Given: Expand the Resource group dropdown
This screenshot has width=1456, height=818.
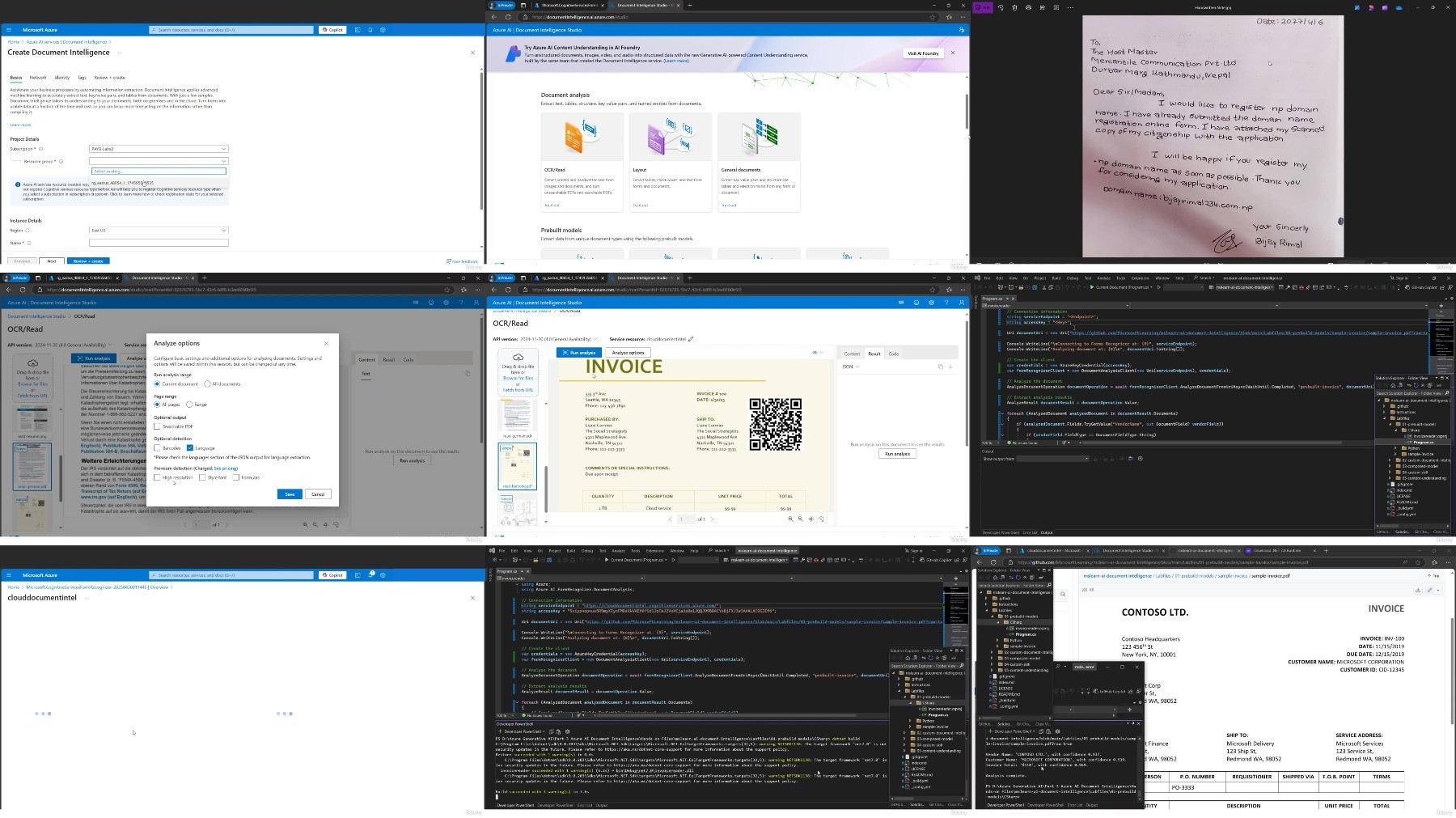Looking at the screenshot, I should tap(159, 161).
